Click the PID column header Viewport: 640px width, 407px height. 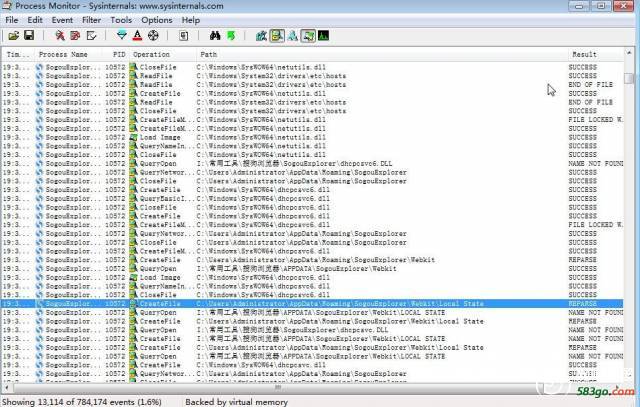pos(116,54)
